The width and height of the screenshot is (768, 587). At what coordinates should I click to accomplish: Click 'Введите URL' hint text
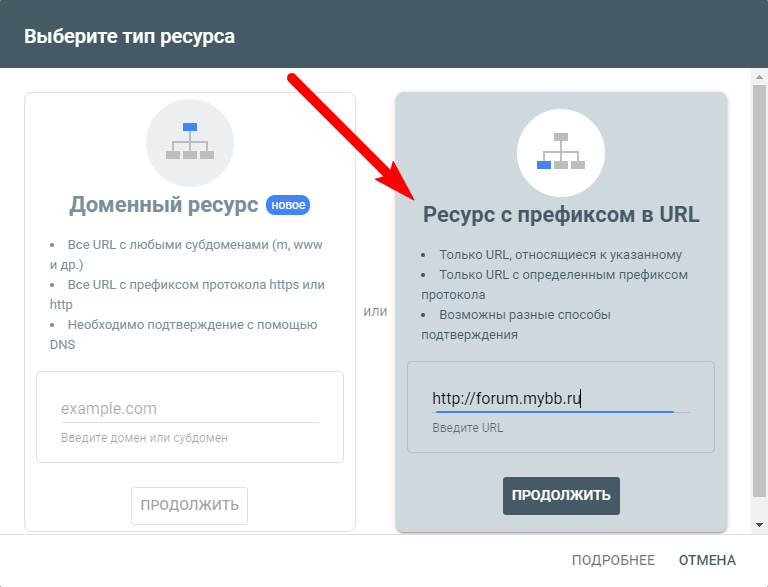pos(467,428)
